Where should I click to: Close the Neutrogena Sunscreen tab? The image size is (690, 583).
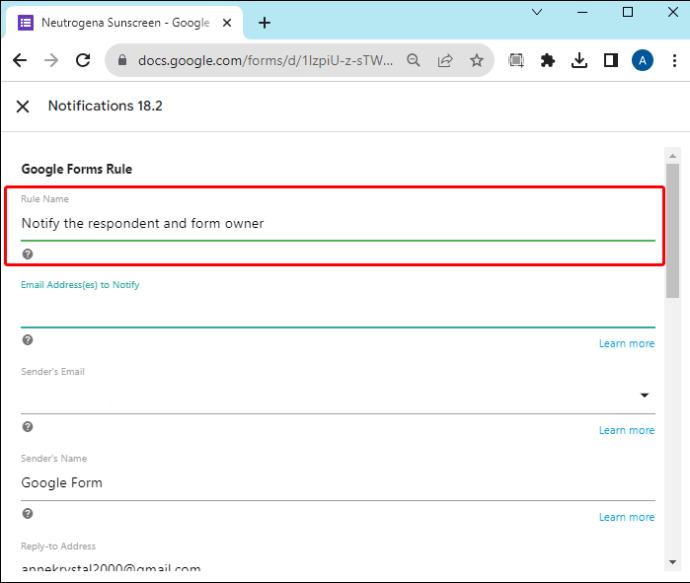pyautogui.click(x=227, y=23)
